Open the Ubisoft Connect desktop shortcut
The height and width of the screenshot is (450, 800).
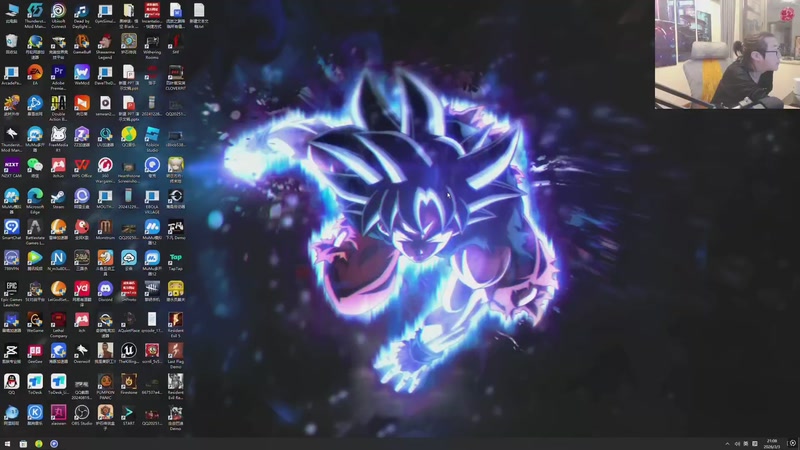(x=58, y=15)
